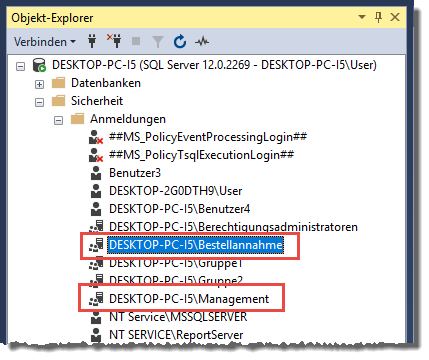The image size is (429, 360).
Task: Select the NT Service\MSSQLSERVER login
Action: pos(178,317)
